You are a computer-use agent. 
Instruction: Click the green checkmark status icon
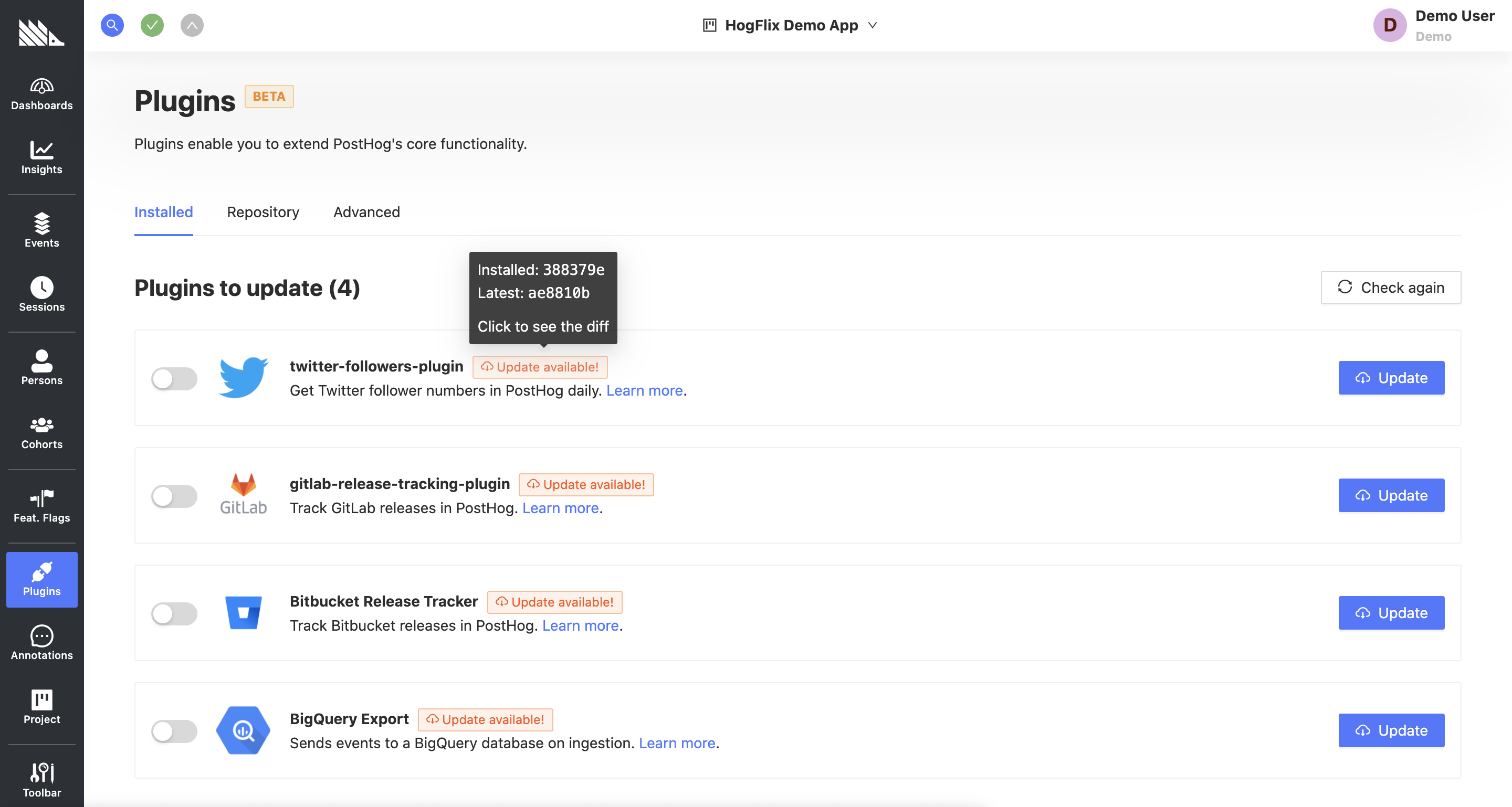(x=152, y=25)
